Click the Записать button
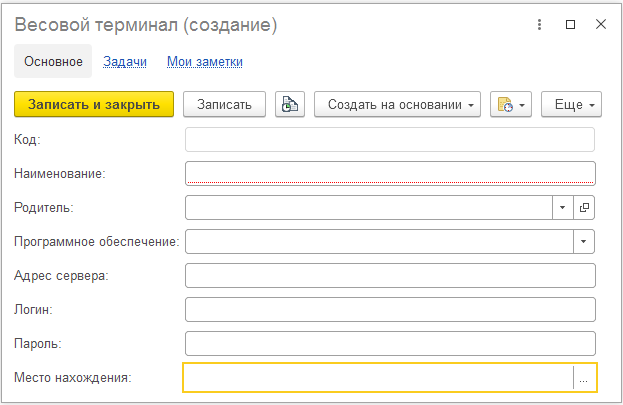 pos(225,104)
